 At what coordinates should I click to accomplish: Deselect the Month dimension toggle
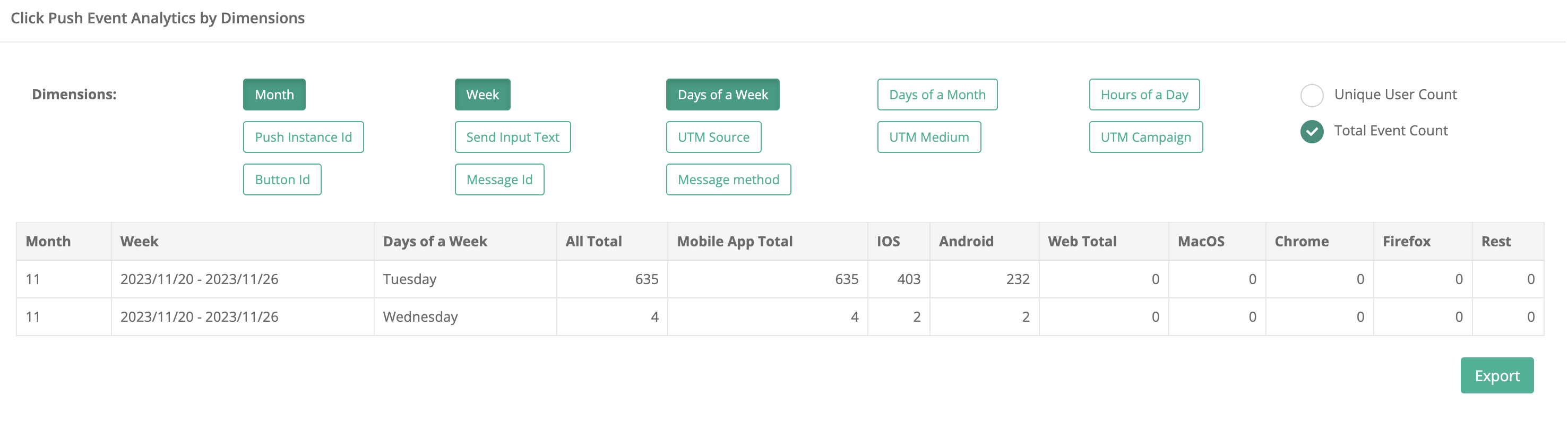point(274,95)
